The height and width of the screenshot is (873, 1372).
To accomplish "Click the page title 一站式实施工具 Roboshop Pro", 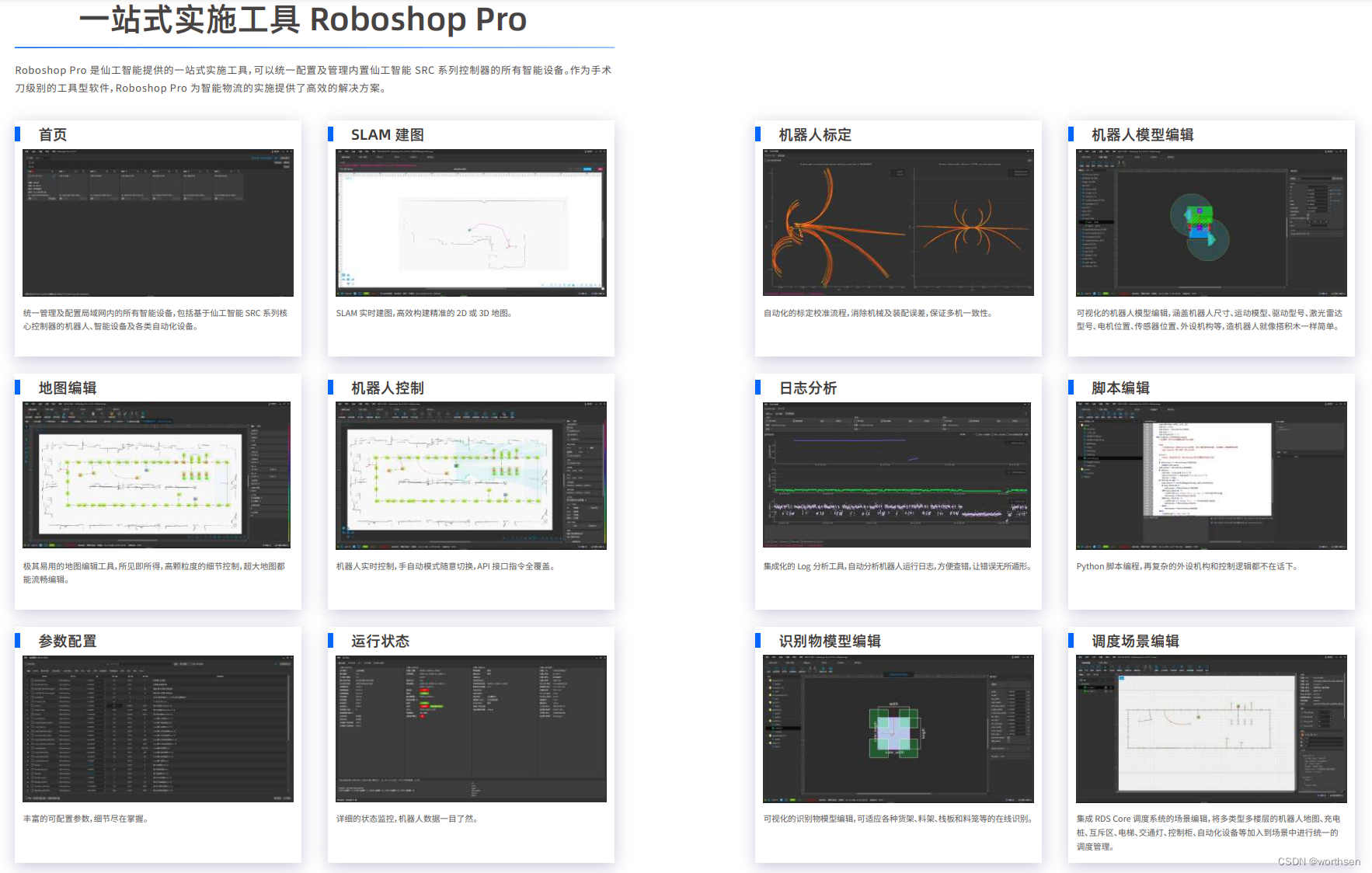I will point(303,19).
